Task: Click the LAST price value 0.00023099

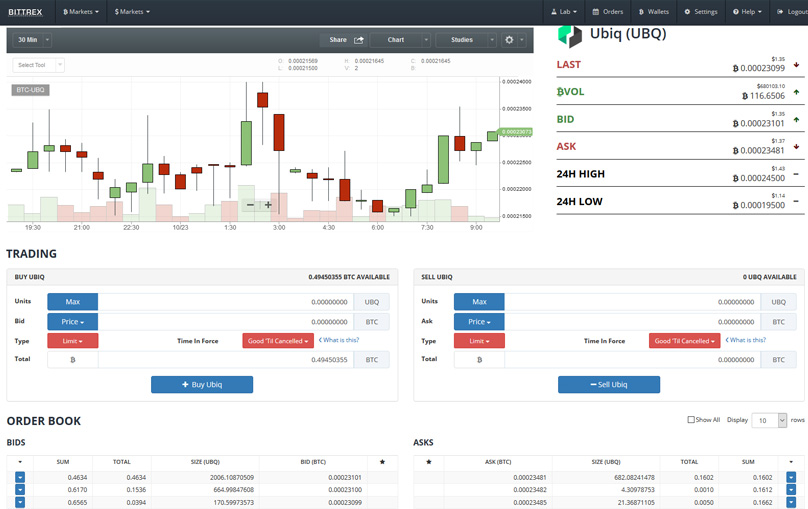Action: point(759,68)
